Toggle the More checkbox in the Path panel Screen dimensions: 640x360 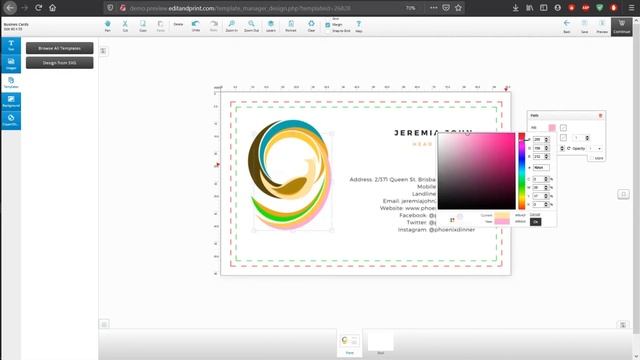pos(591,158)
